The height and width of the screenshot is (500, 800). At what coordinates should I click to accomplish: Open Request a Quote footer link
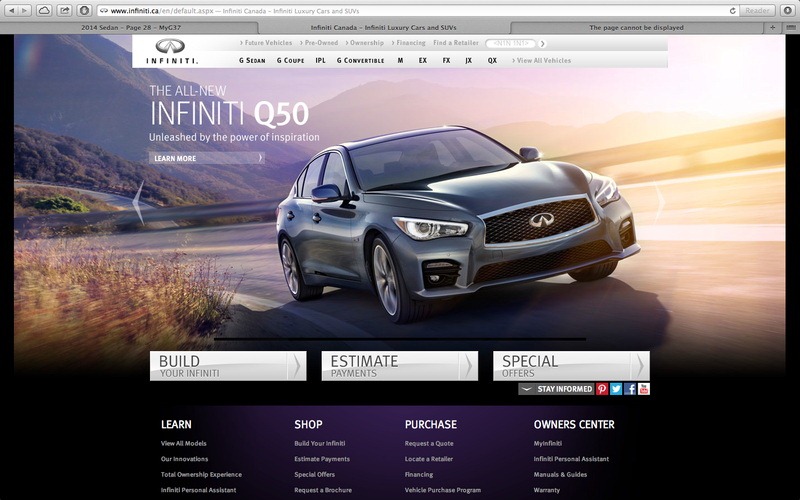(429, 443)
